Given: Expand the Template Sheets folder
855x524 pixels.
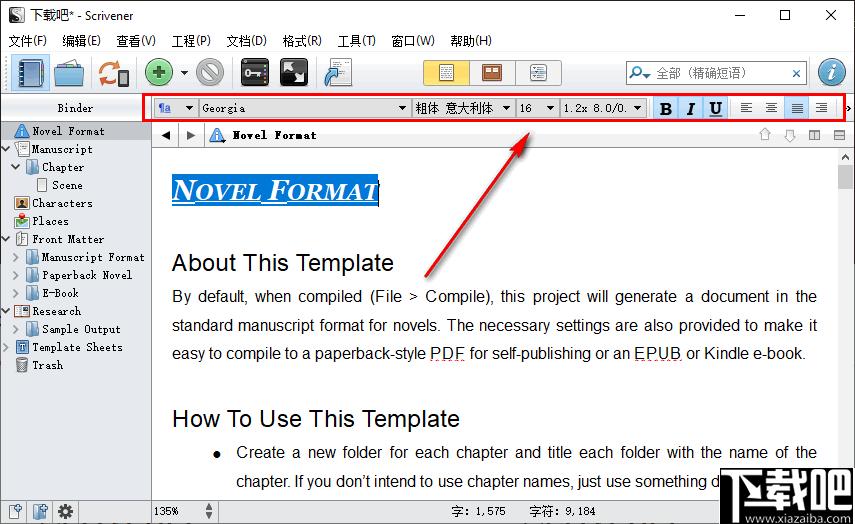Looking at the screenshot, I should point(6,347).
